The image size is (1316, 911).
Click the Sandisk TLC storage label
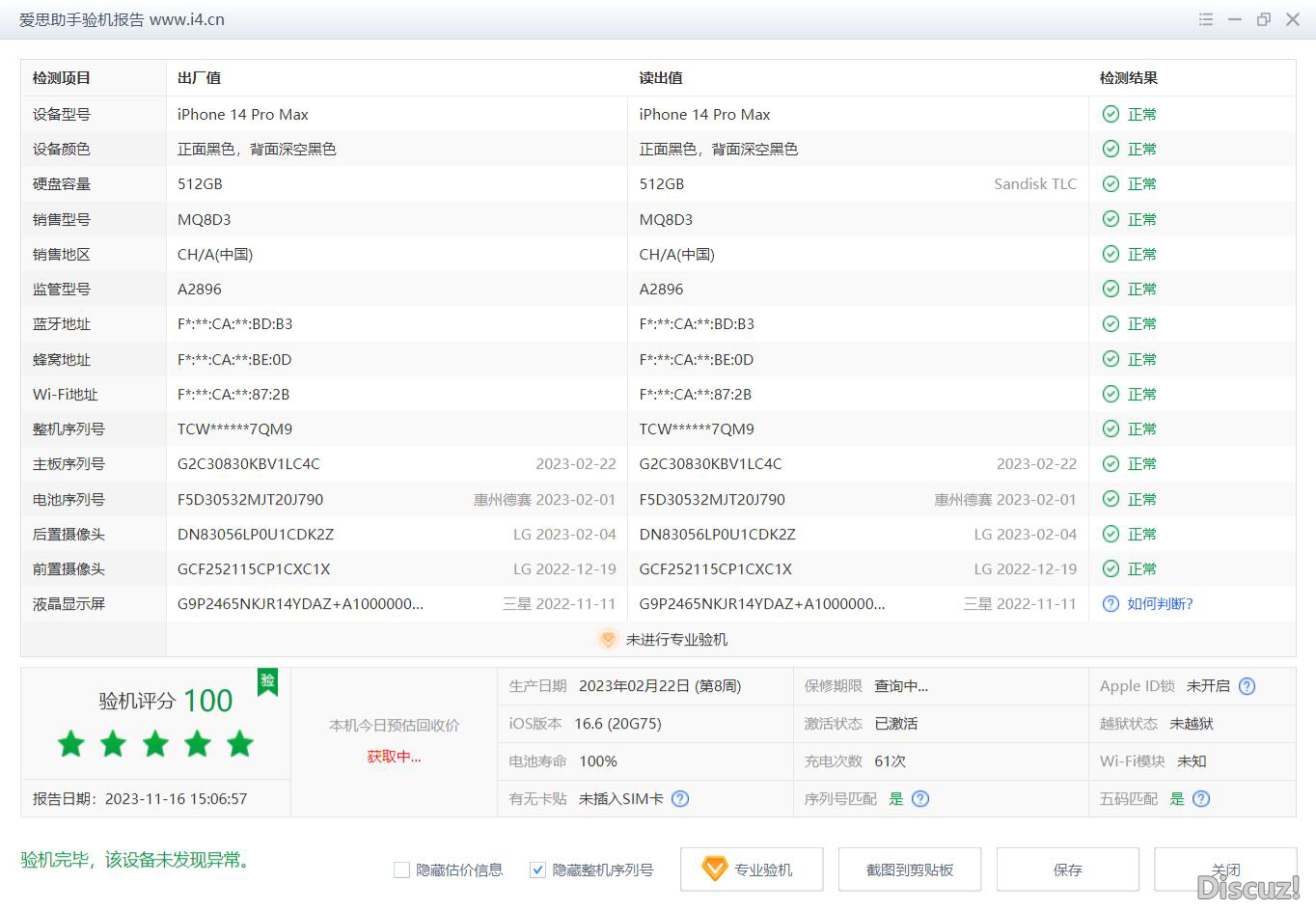click(1035, 183)
